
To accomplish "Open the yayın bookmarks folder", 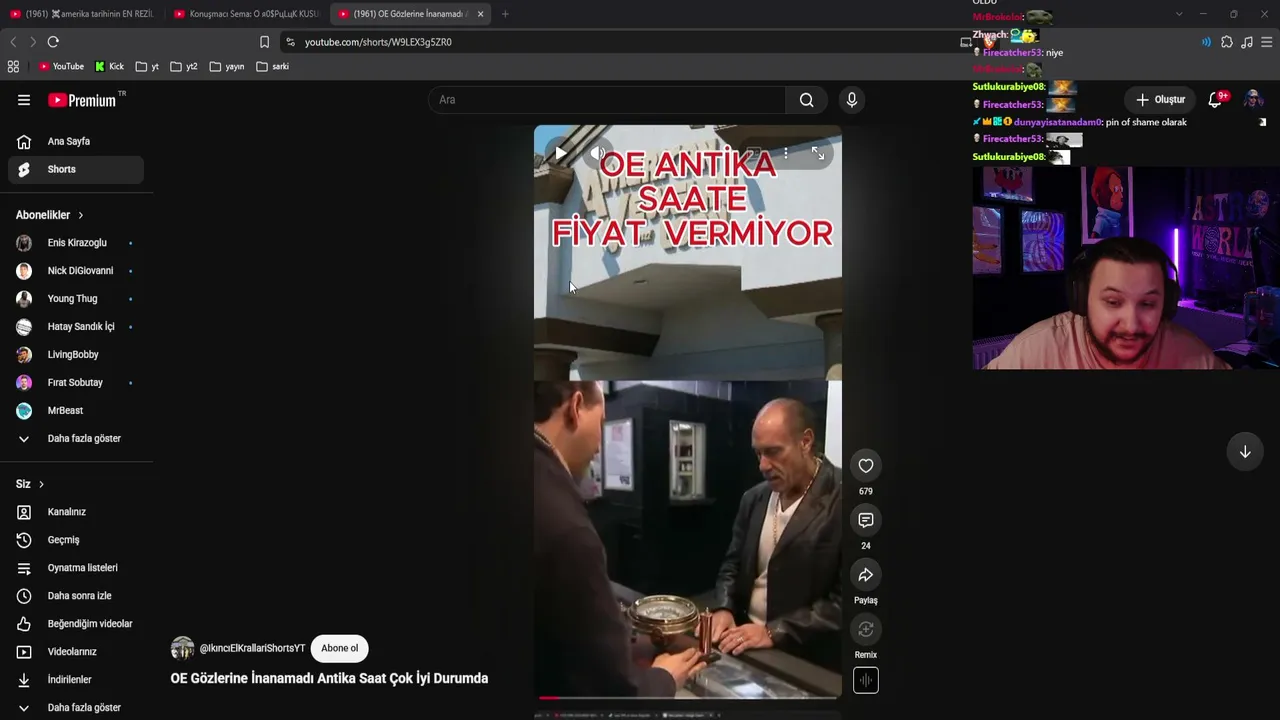I will point(227,67).
